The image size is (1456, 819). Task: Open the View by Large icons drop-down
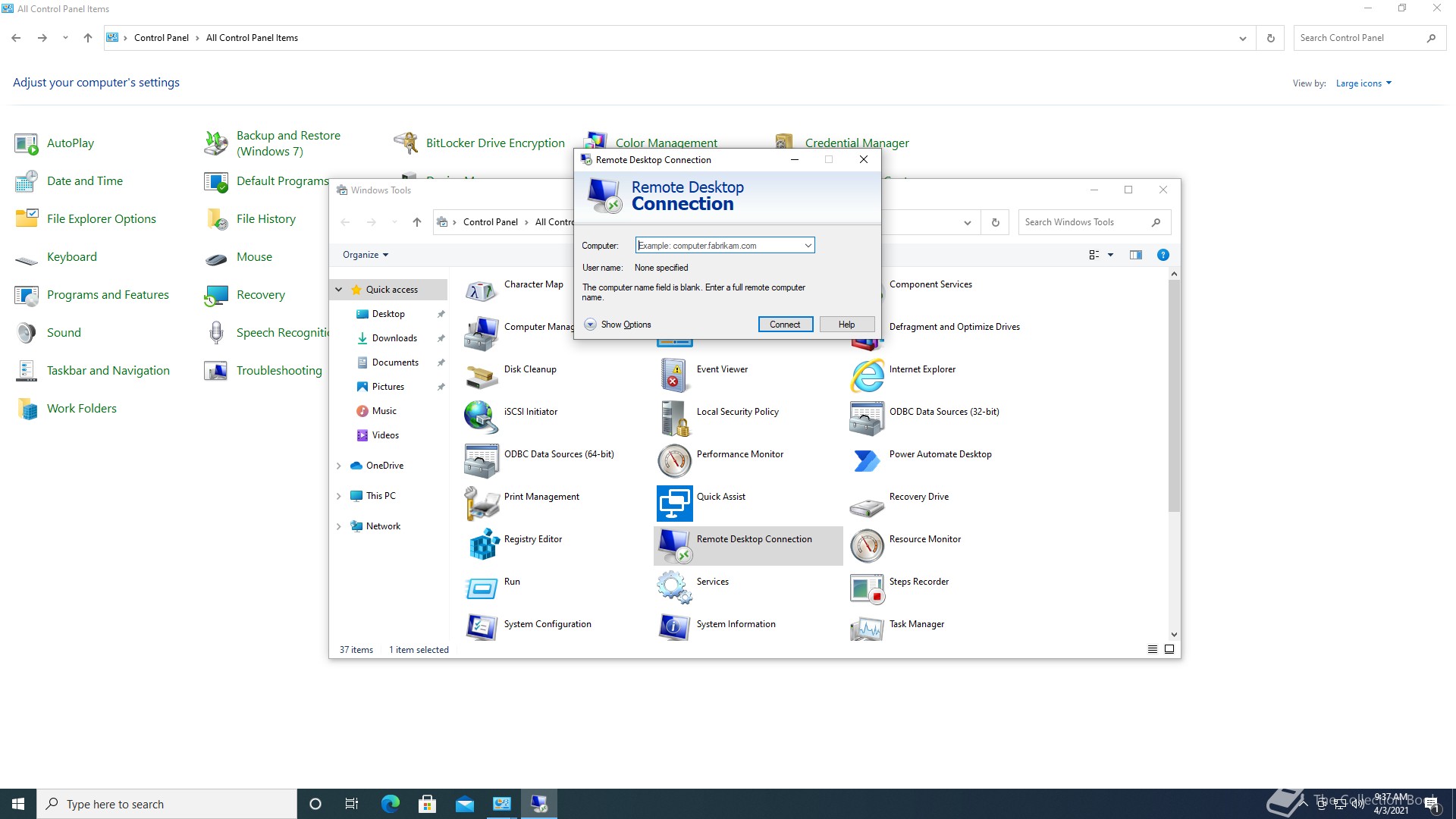click(x=1363, y=83)
